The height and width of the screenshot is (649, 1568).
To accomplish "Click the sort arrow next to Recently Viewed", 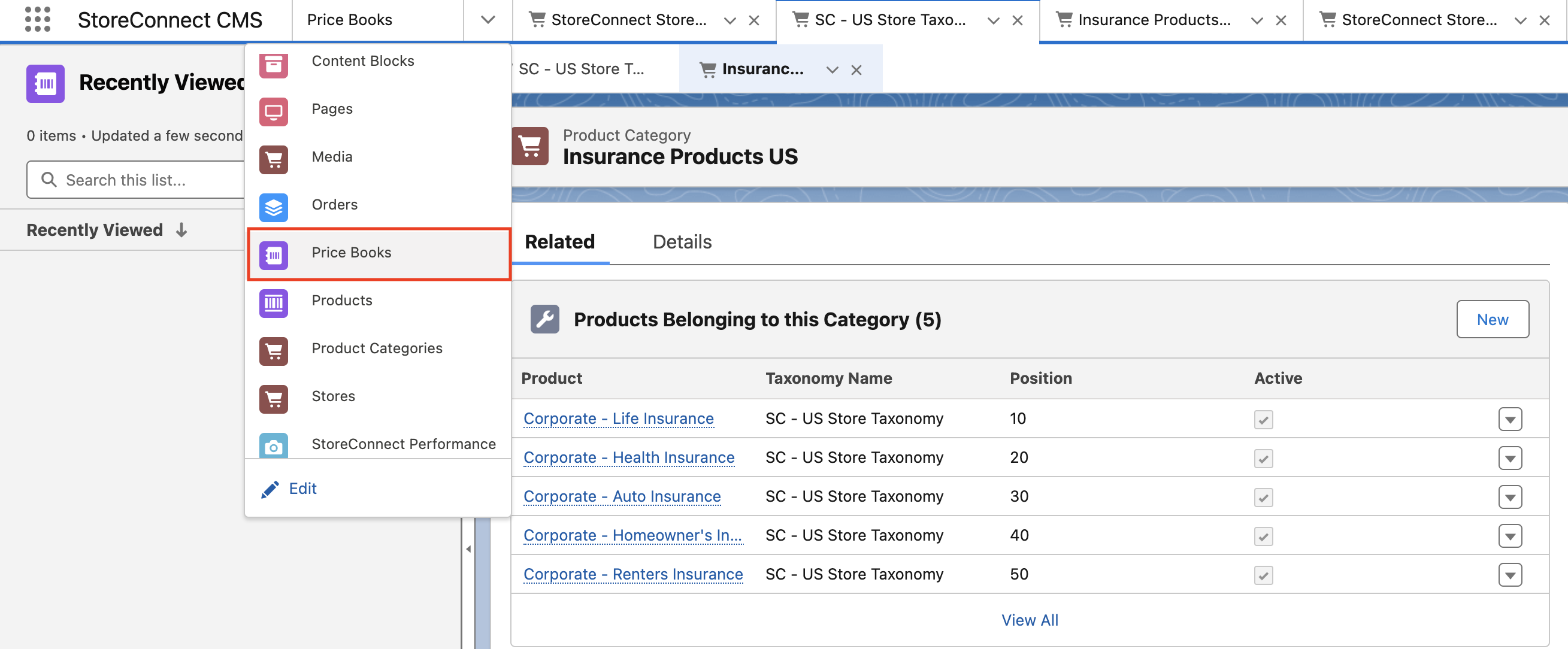I will tap(181, 230).
